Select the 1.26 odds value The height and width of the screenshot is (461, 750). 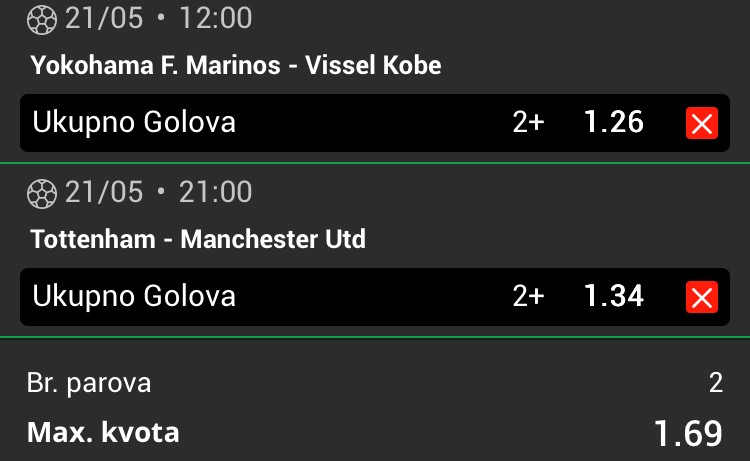pos(614,122)
